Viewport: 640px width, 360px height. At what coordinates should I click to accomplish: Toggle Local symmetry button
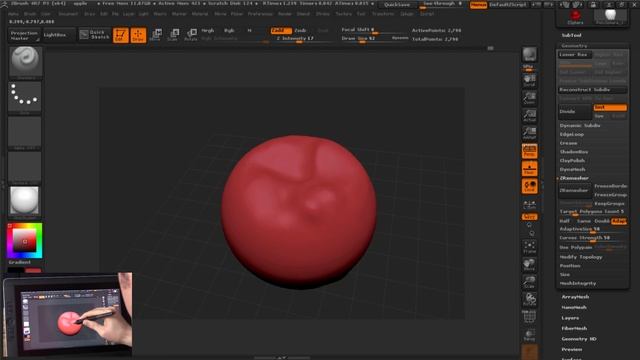(x=529, y=186)
